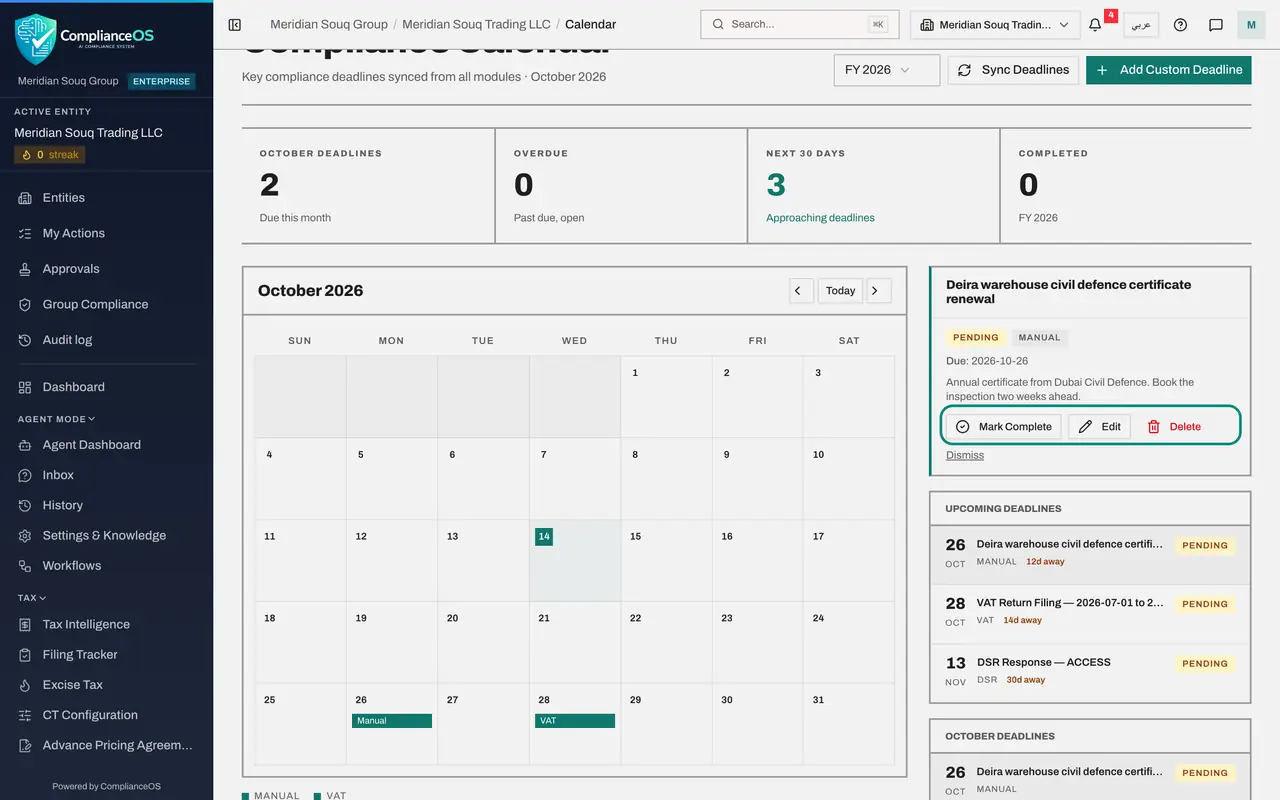Image resolution: width=1280 pixels, height=800 pixels.
Task: Click the Approvals stamp icon
Action: point(25,269)
